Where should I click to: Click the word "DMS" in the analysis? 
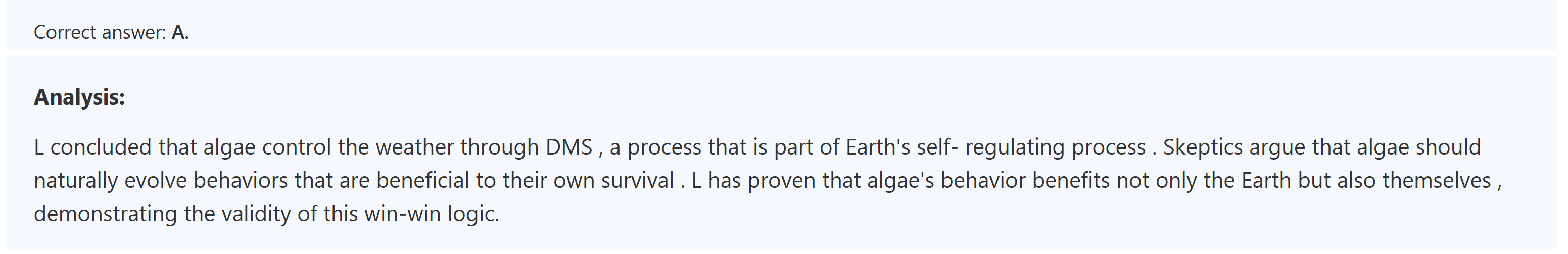tap(568, 147)
